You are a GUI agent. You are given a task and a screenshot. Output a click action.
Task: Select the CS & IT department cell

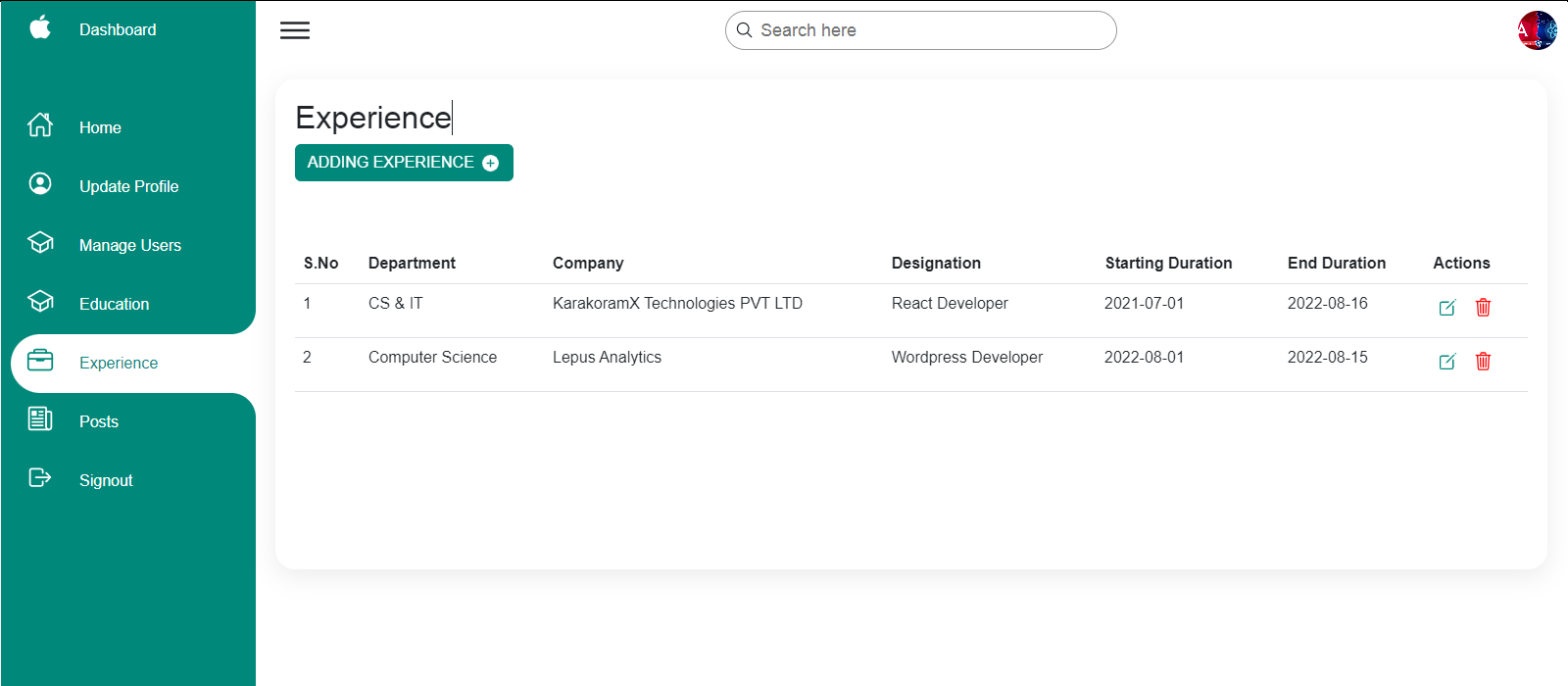(396, 303)
